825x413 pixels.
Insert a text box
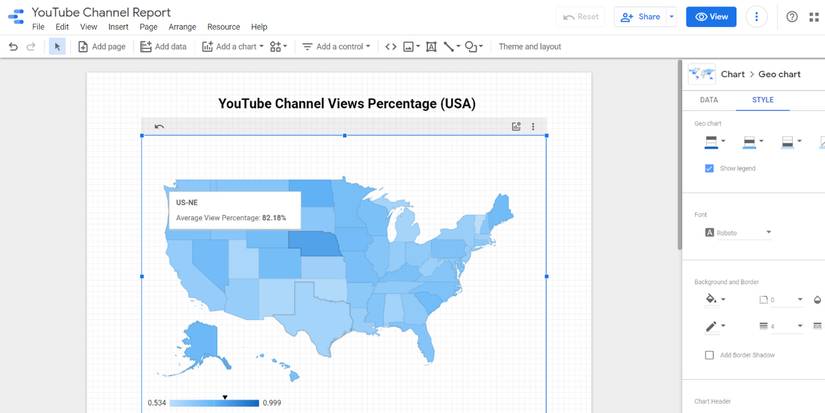pyautogui.click(x=431, y=47)
